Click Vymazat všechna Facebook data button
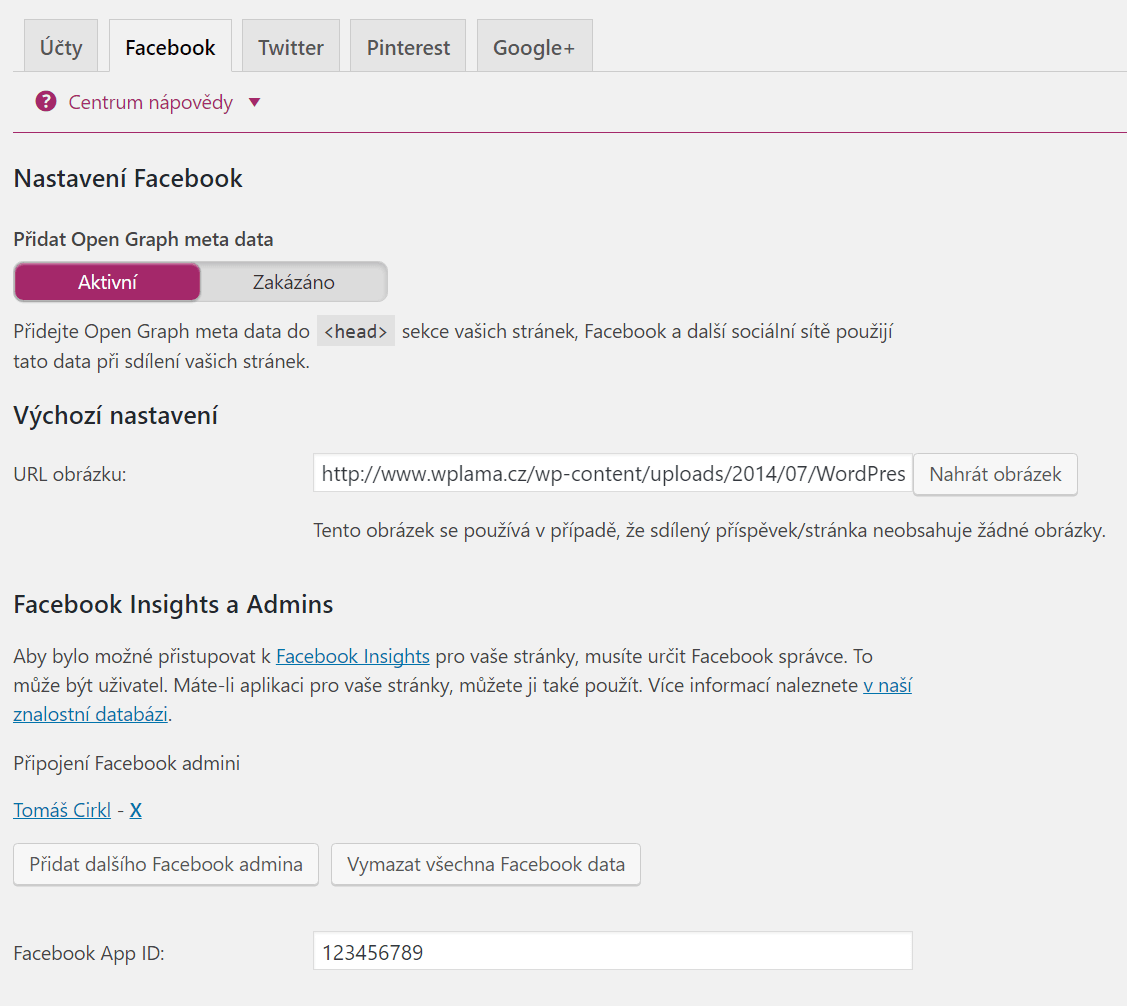Image resolution: width=1127 pixels, height=1006 pixels. (486, 864)
